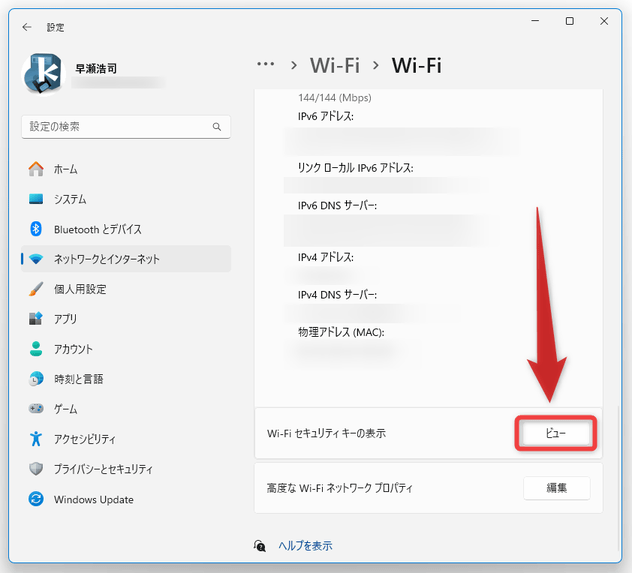
Task: Open 個人用設定 label
Action: [80, 289]
